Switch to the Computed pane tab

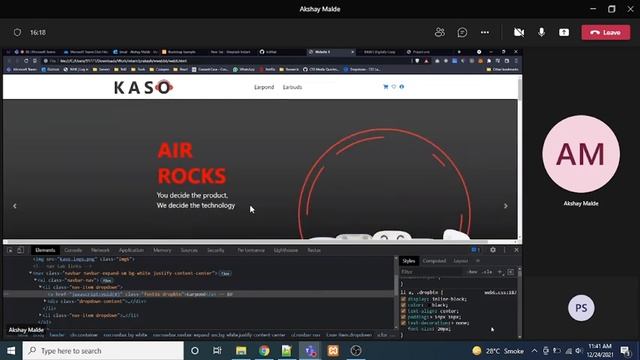[434, 261]
